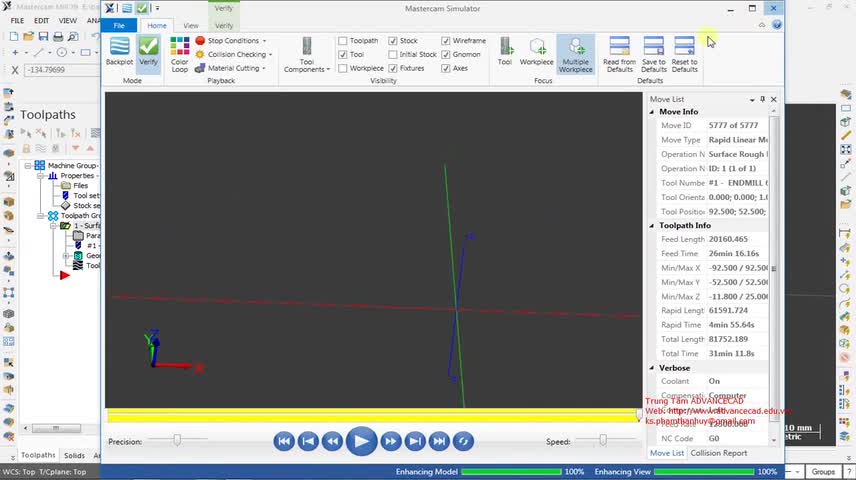Enable the Initial Stock checkbox

coord(393,55)
